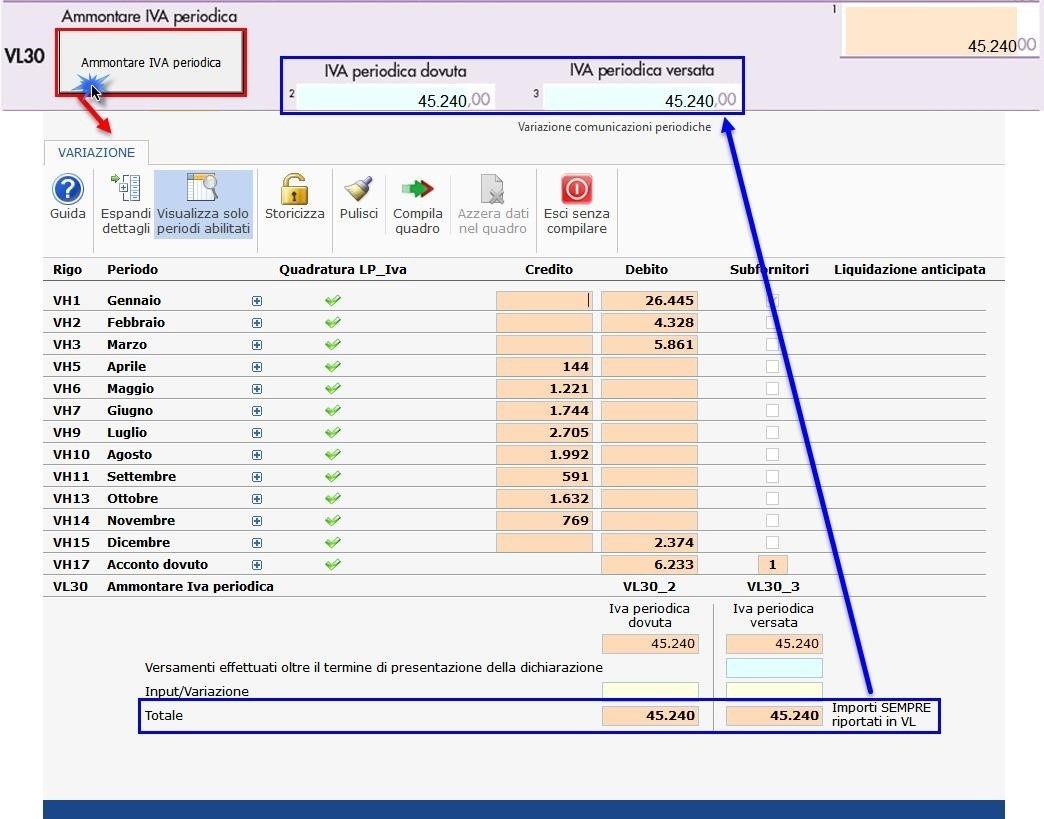This screenshot has width=1044, height=819.
Task: Click the late Versamenti effettuati blue field
Action: tap(774, 668)
